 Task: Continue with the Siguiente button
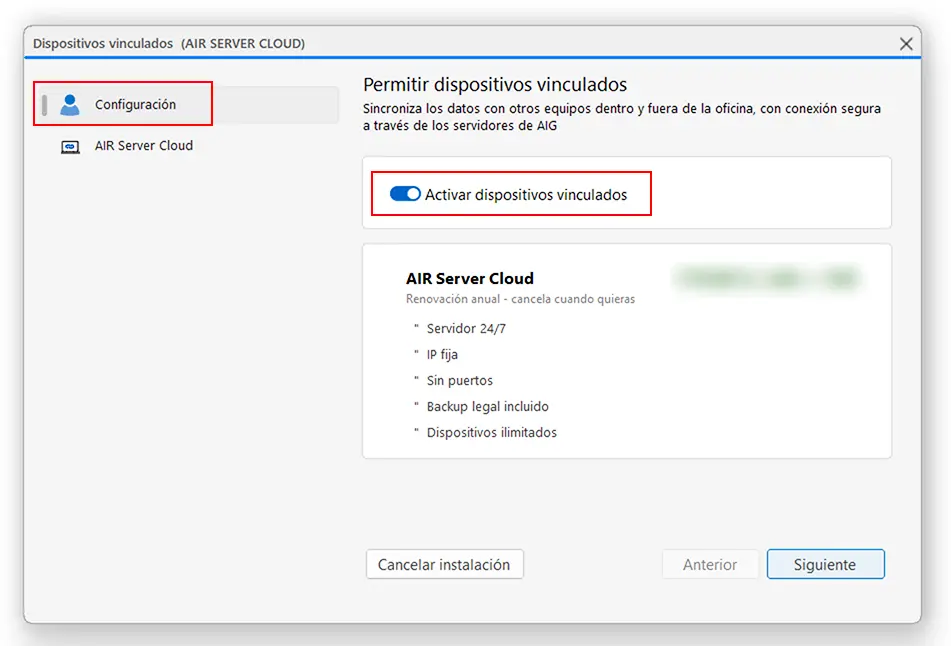(x=825, y=565)
